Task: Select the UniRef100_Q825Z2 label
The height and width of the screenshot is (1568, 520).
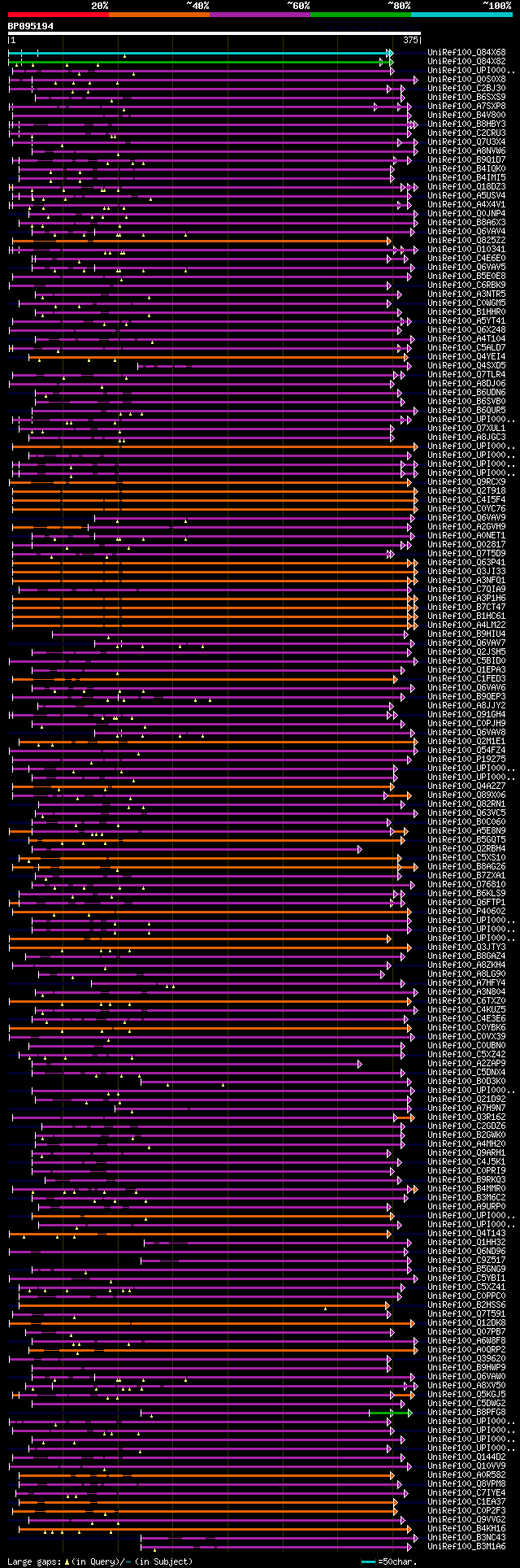Action: pyautogui.click(x=466, y=241)
